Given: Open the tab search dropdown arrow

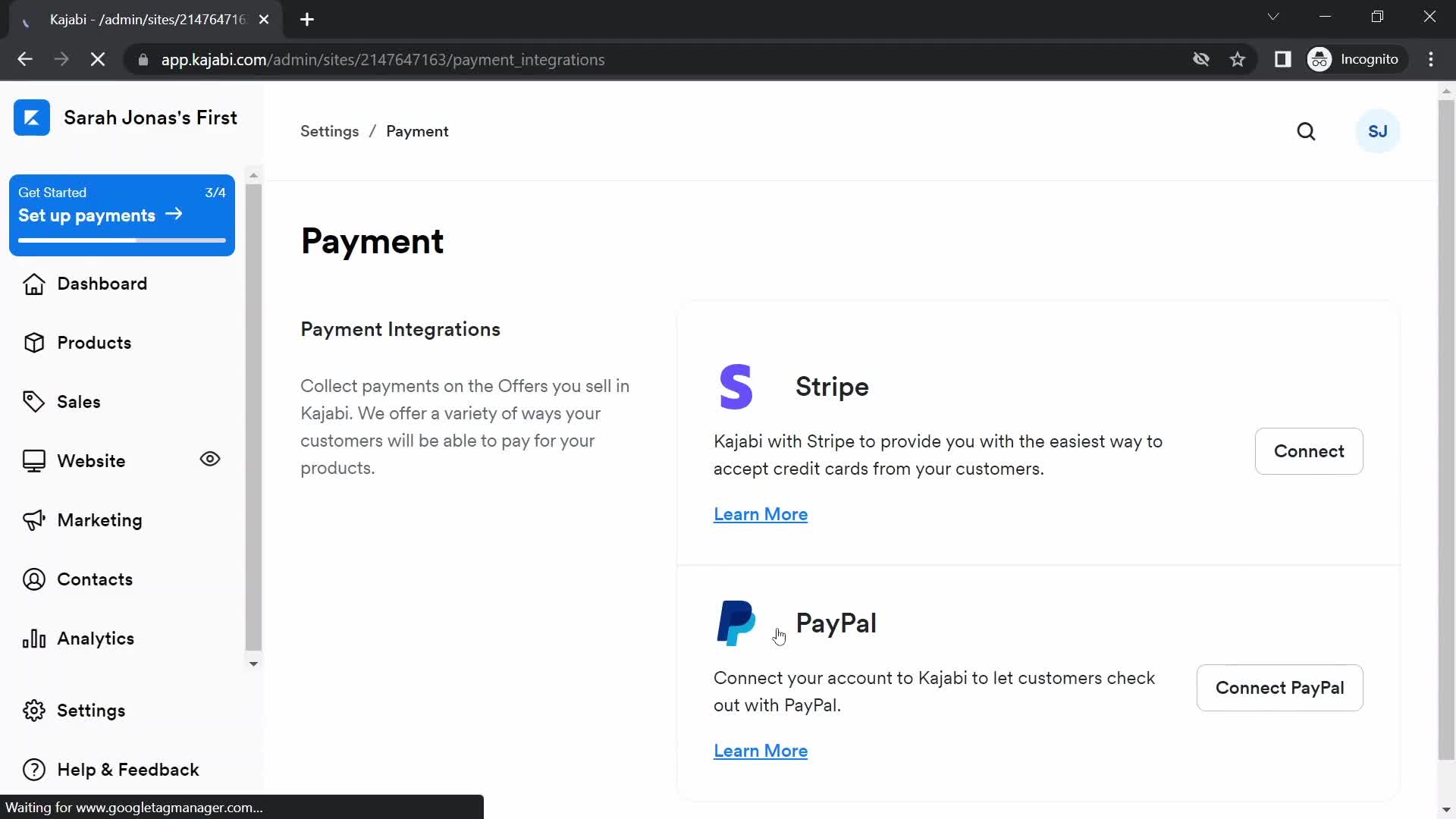Looking at the screenshot, I should tap(1273, 17).
